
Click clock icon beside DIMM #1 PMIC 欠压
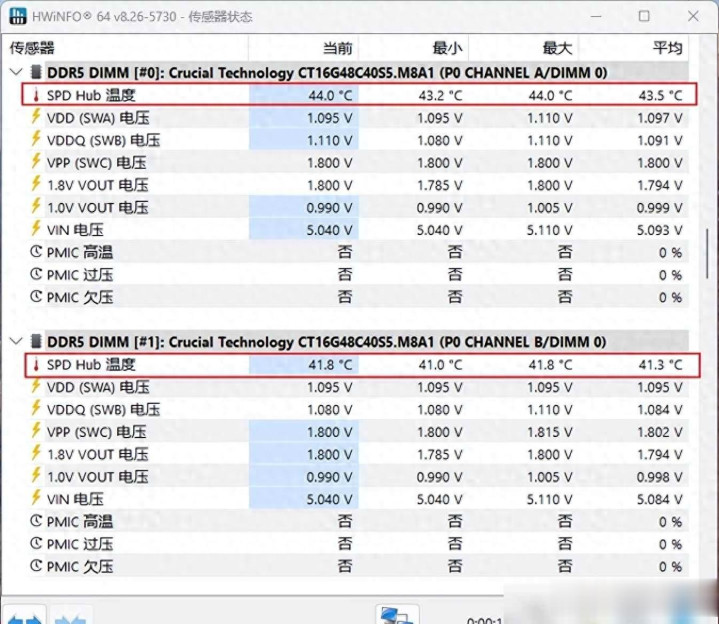click(x=36, y=566)
